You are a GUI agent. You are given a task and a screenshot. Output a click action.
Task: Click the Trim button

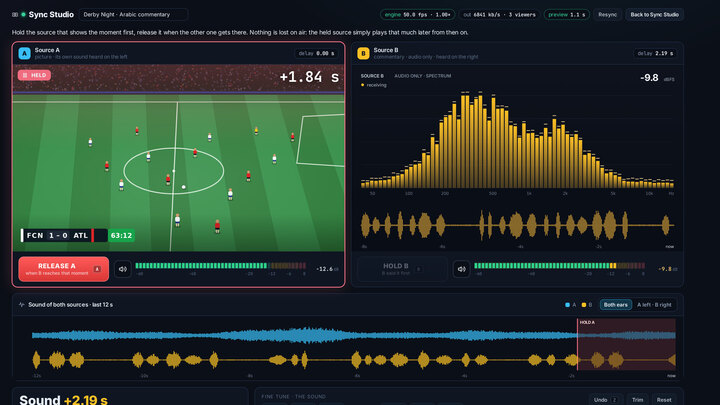637,400
